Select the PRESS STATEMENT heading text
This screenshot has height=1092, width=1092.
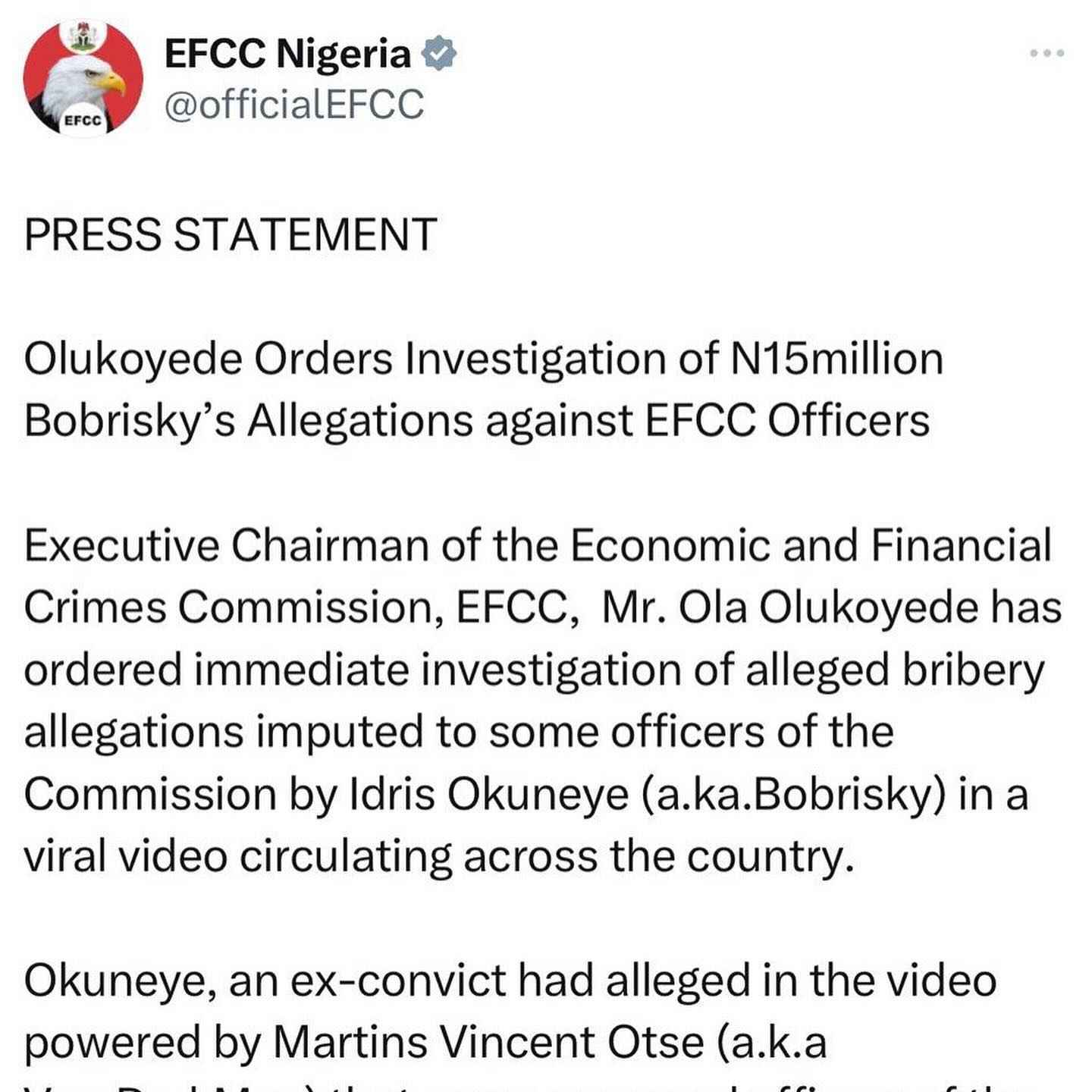tap(231, 234)
